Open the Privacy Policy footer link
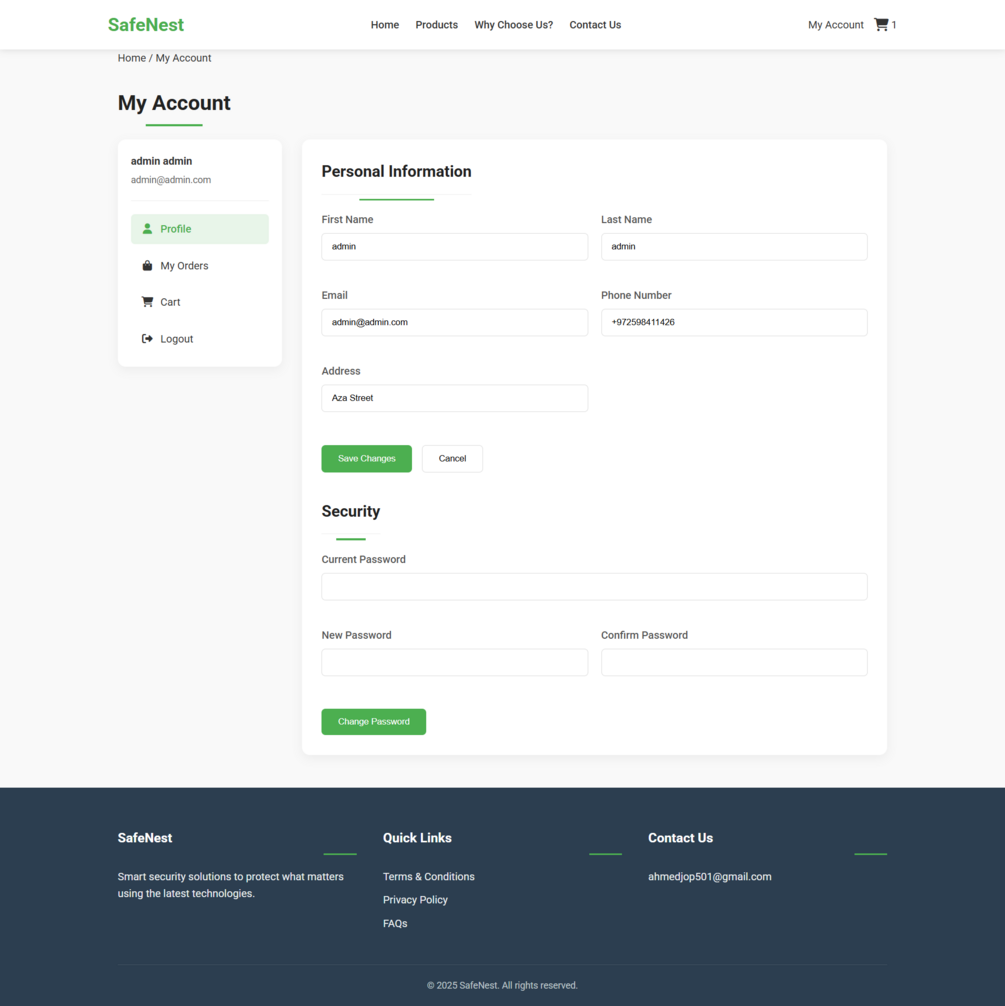Screen dimensions: 1005x1006 pos(415,899)
